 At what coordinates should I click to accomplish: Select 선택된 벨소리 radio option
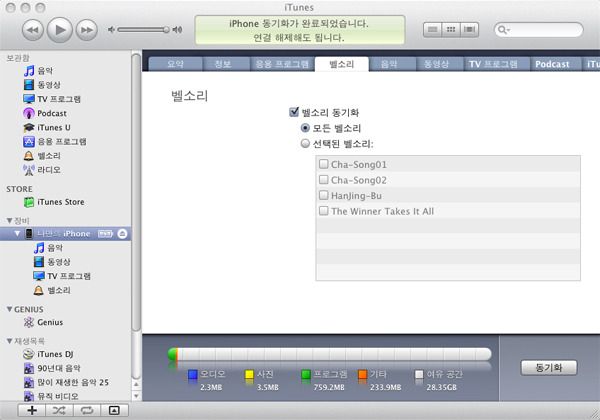coord(305,144)
